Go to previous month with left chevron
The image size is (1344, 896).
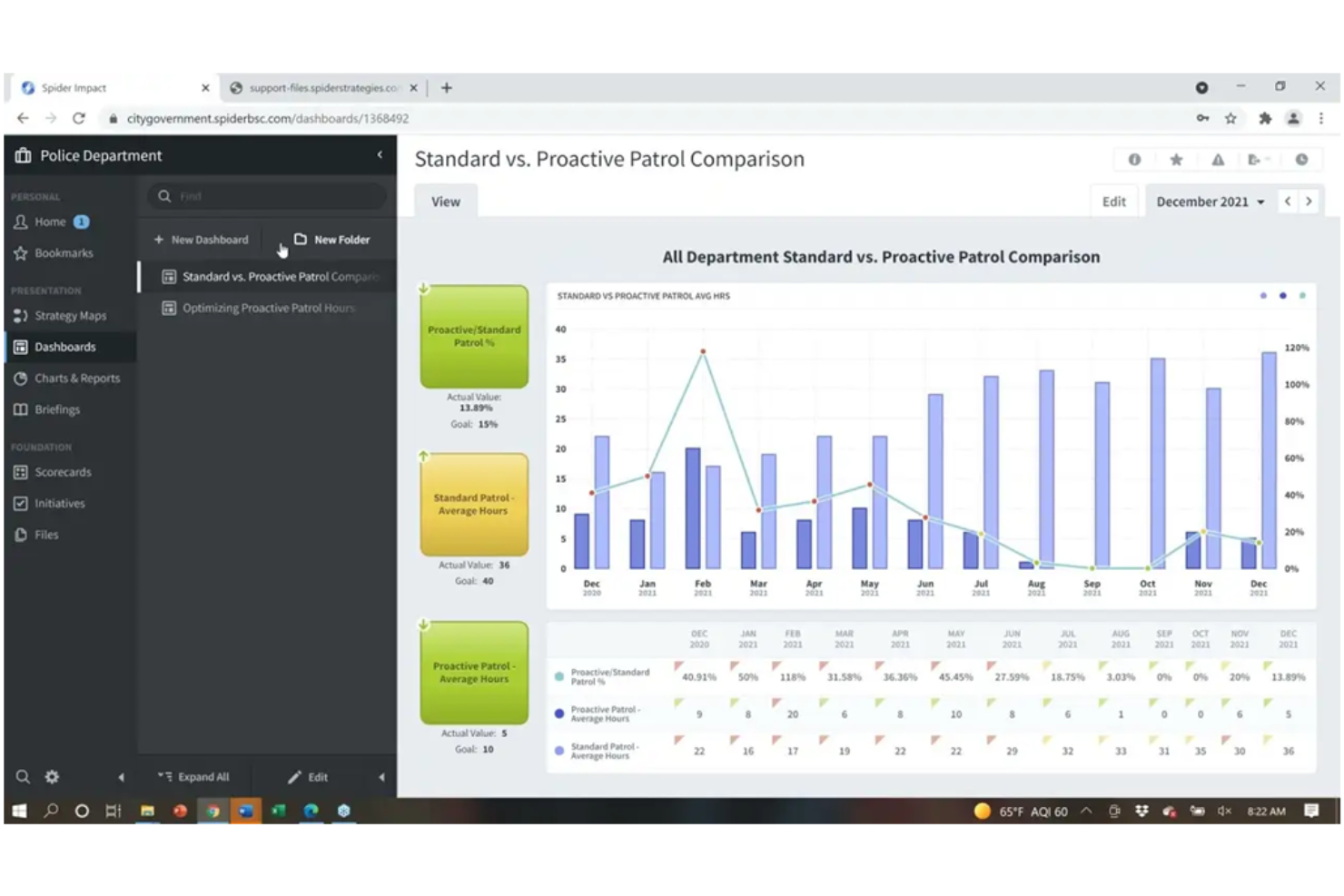(x=1287, y=201)
